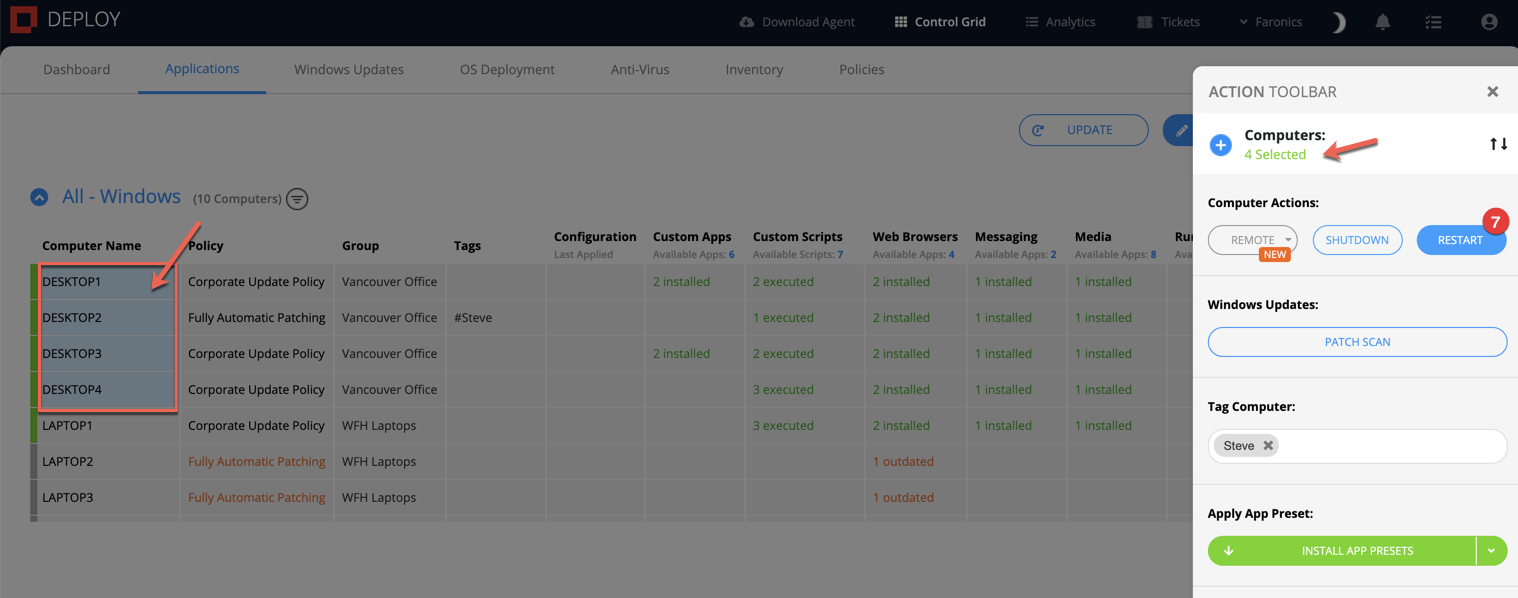
Task: Click the Configuration column header
Action: pos(595,237)
